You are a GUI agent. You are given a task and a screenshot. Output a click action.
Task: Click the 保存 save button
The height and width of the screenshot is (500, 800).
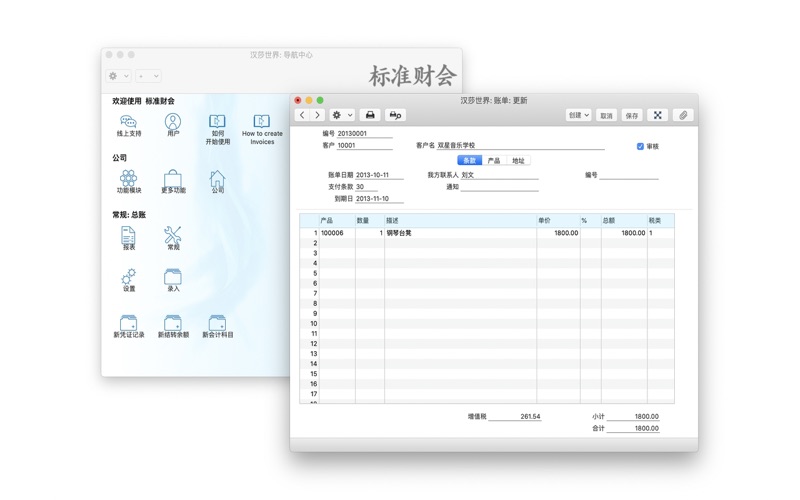click(632, 115)
